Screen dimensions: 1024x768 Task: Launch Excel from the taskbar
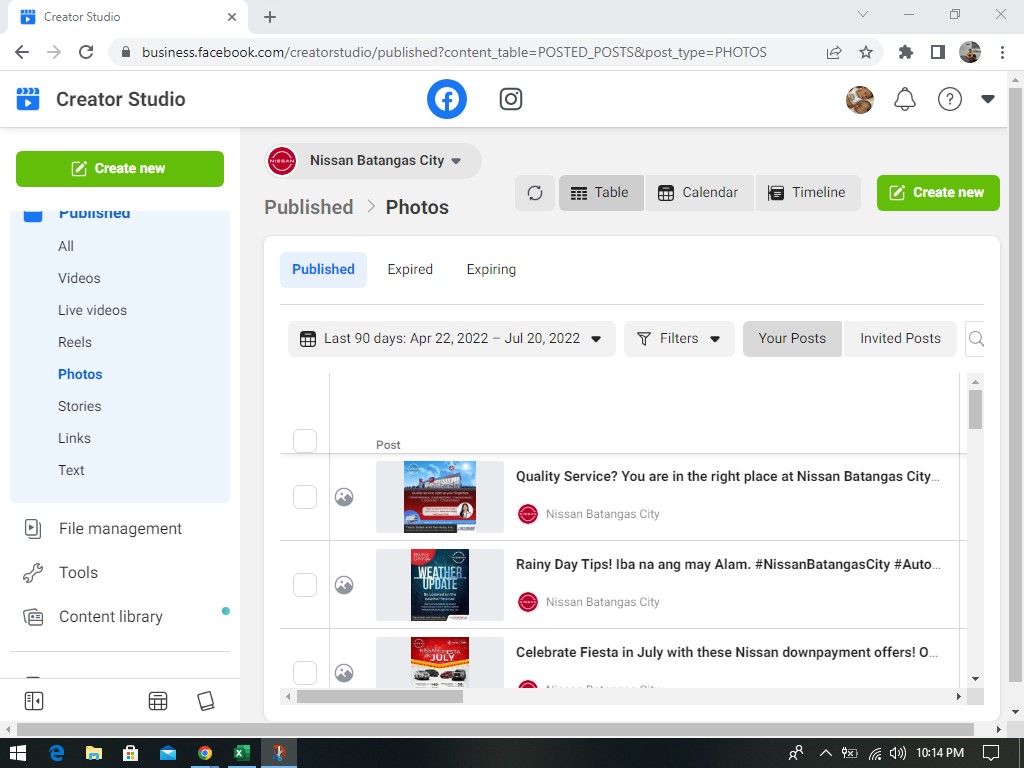tap(242, 753)
